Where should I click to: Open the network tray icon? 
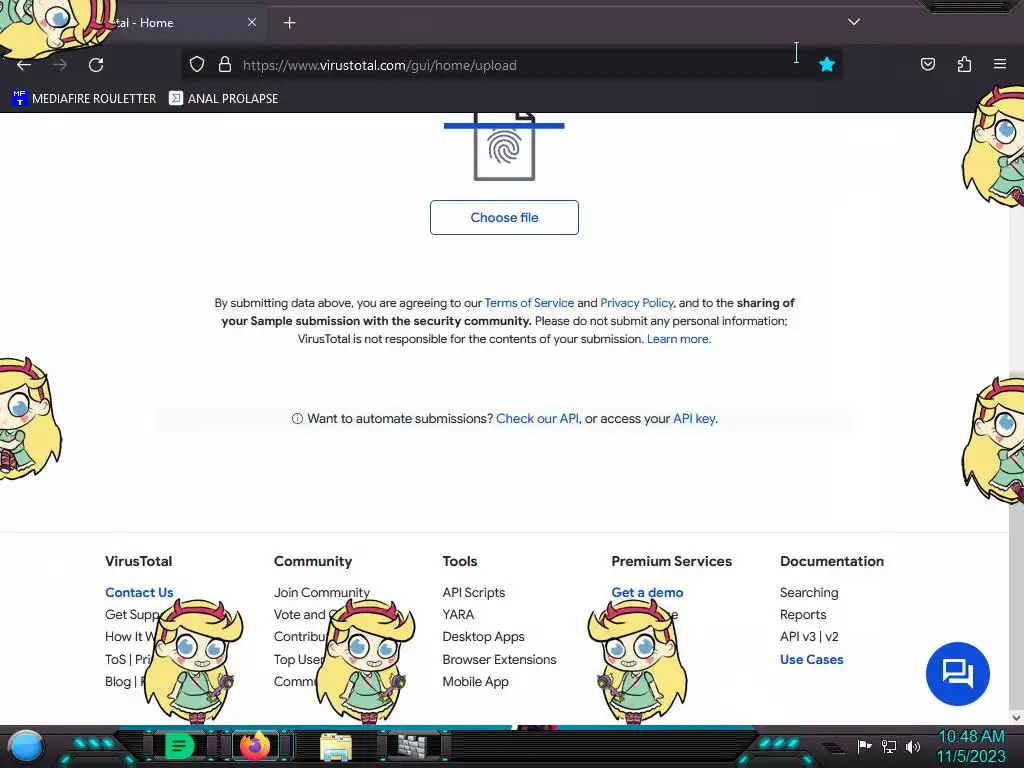889,746
